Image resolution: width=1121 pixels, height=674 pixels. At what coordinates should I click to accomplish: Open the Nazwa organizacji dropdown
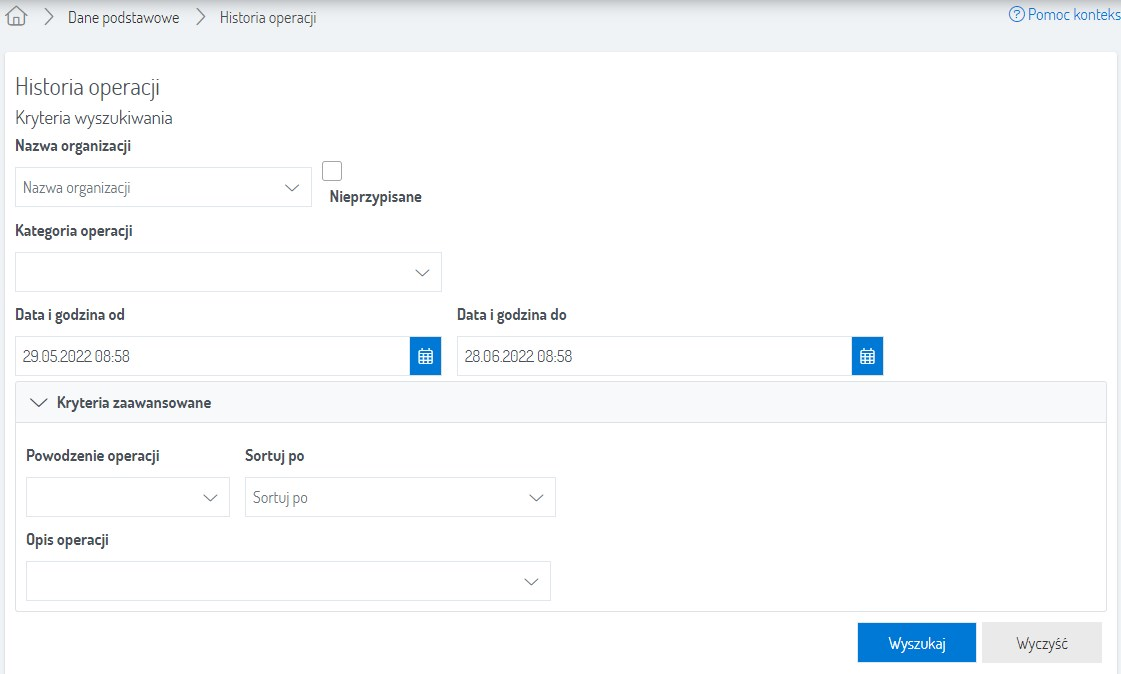(163, 187)
